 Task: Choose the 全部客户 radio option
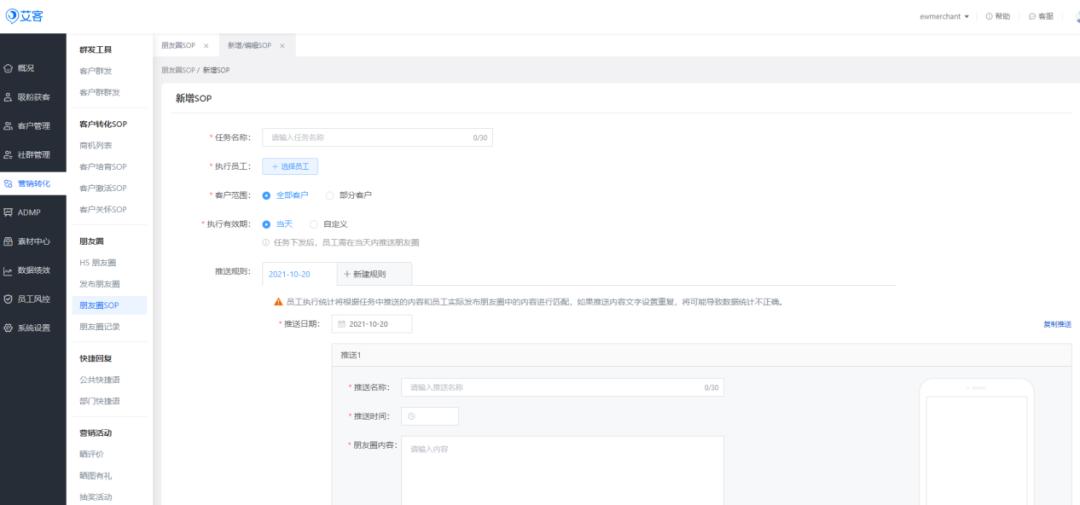266,195
